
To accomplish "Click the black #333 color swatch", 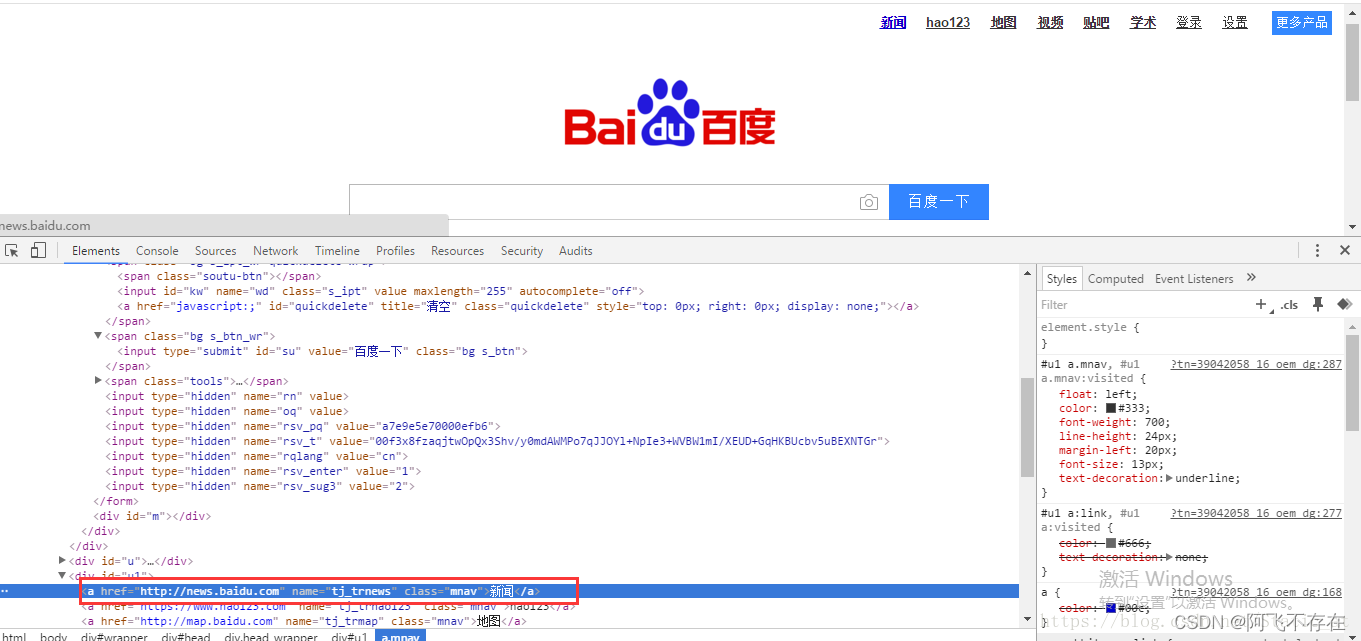I will pos(1111,407).
